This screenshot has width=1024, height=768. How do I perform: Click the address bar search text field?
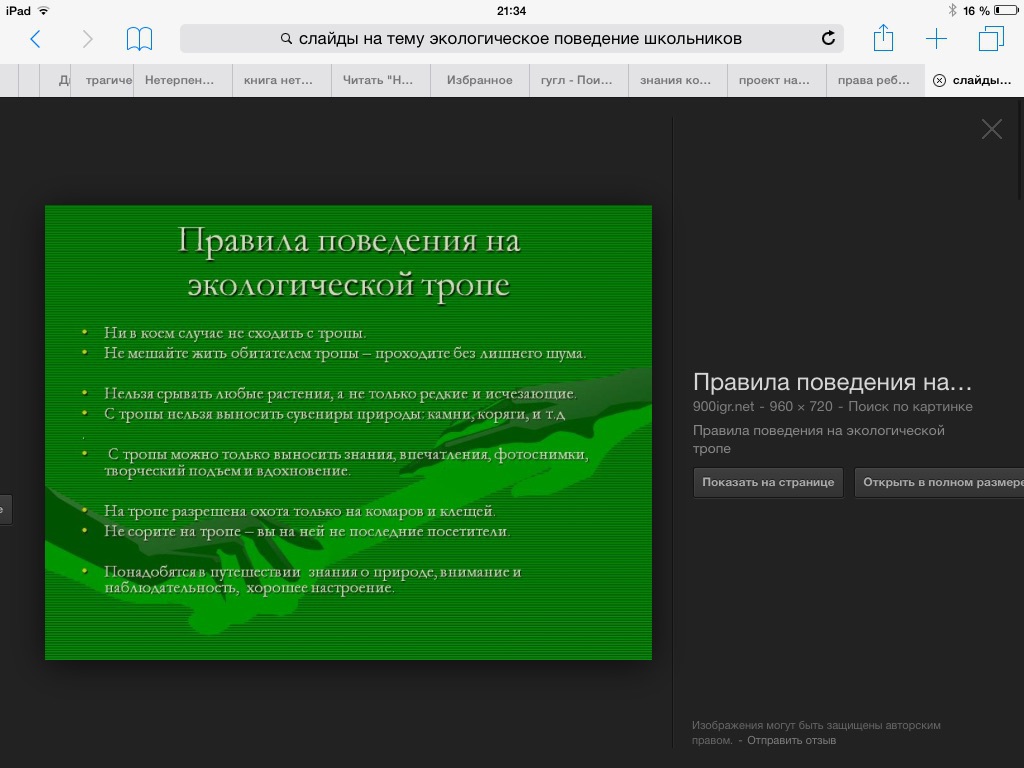pyautogui.click(x=511, y=39)
